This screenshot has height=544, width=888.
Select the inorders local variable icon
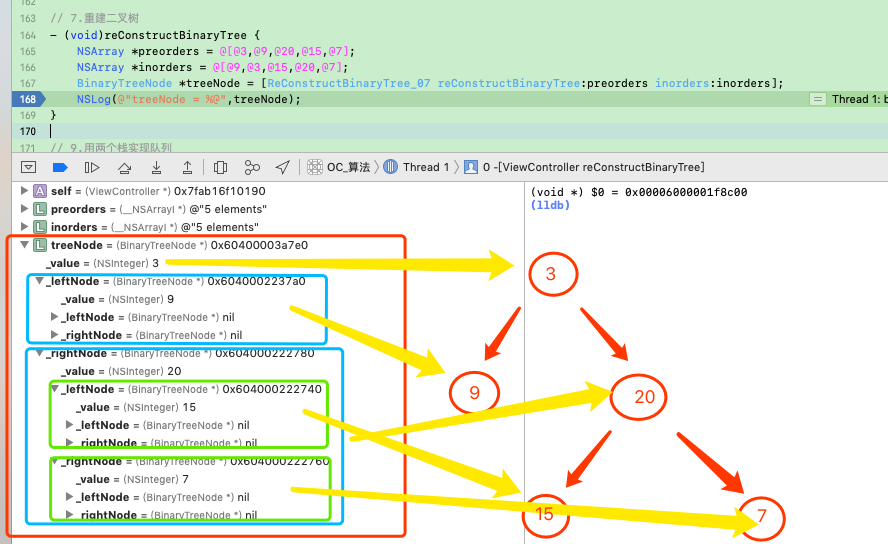tap(40, 227)
